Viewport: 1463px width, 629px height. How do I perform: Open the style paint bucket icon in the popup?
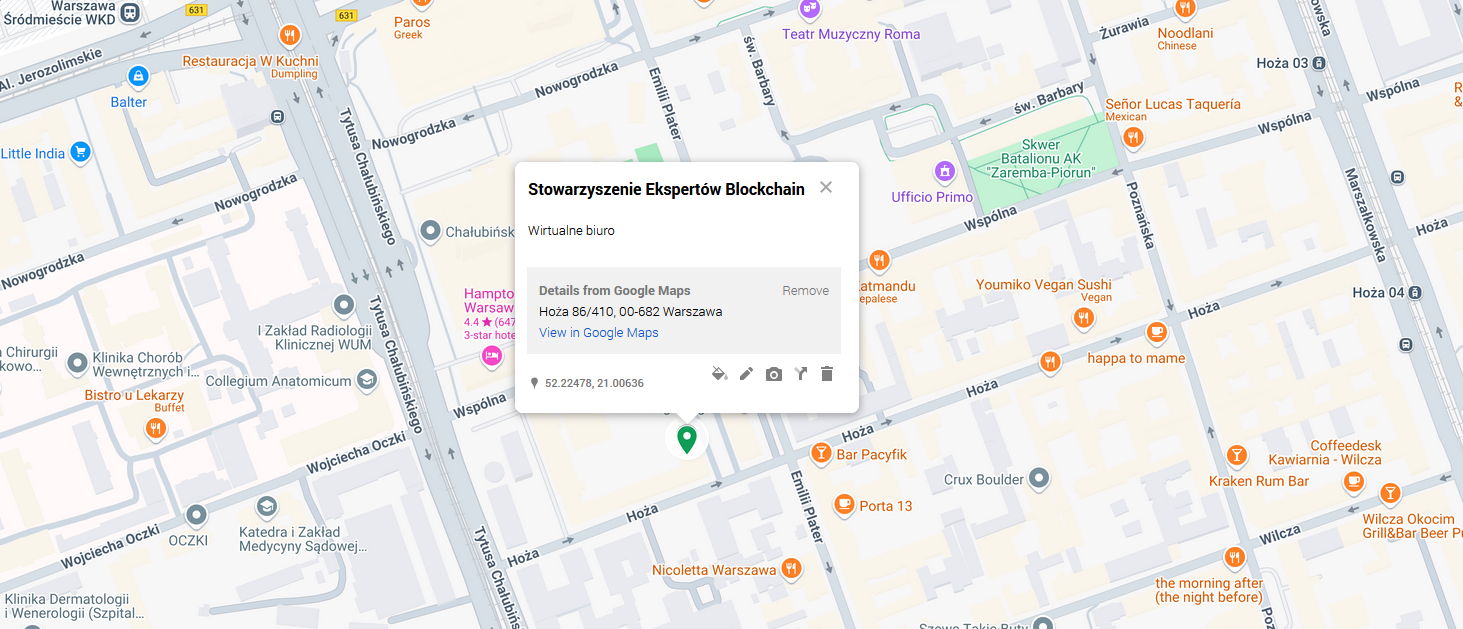coord(719,374)
